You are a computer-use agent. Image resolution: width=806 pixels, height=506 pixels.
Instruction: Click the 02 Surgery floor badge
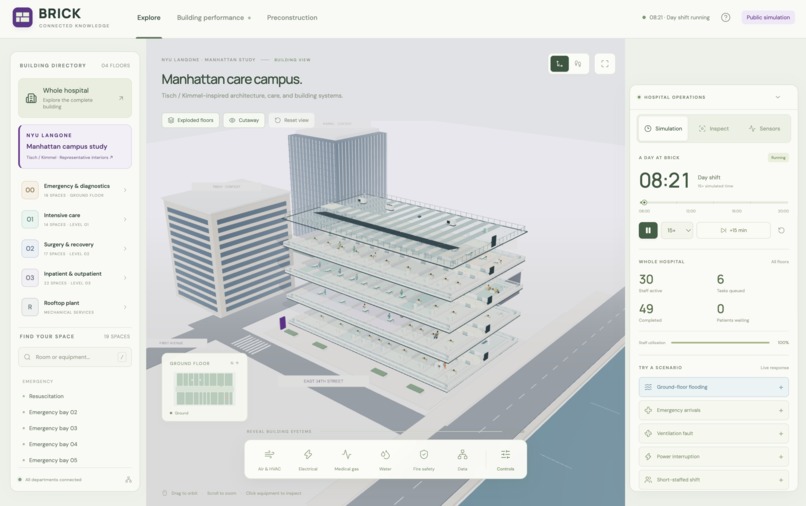(30, 249)
